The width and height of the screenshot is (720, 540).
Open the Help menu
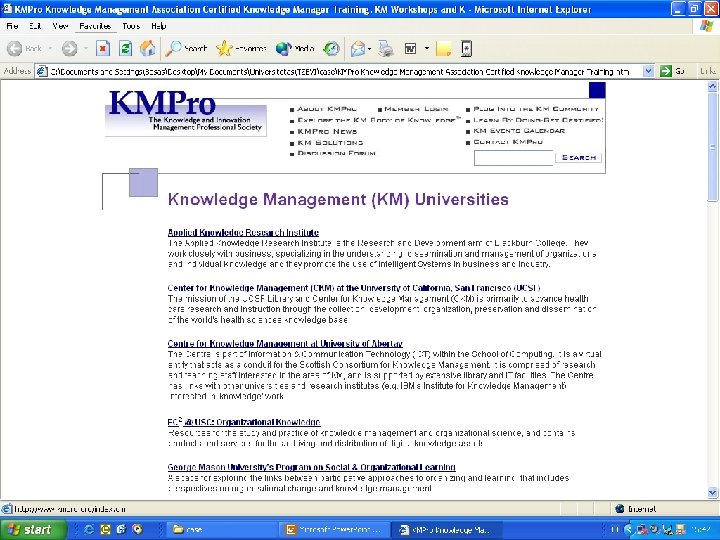158,26
